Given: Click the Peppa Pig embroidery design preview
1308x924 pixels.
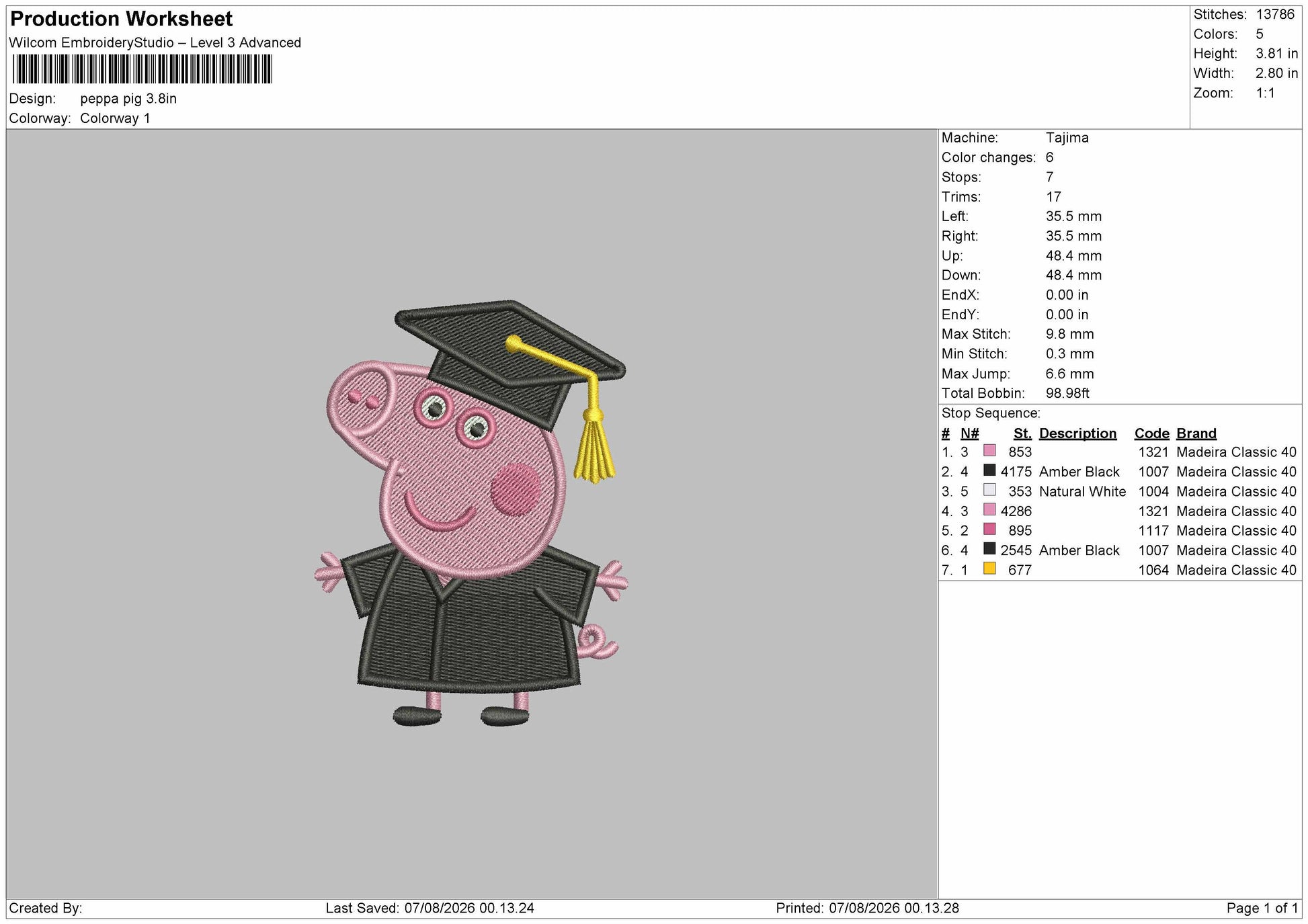Looking at the screenshot, I should (472, 513).
